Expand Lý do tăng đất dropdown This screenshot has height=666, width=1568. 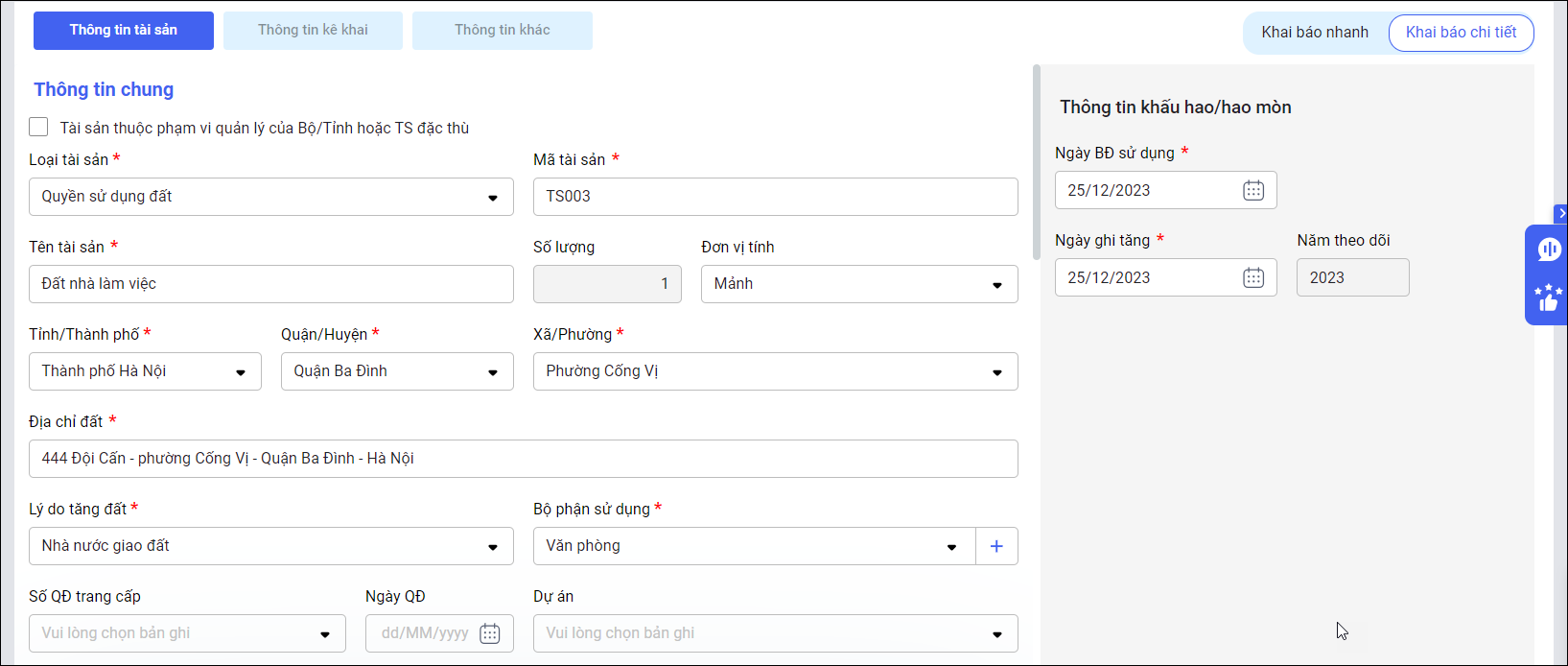click(x=493, y=547)
